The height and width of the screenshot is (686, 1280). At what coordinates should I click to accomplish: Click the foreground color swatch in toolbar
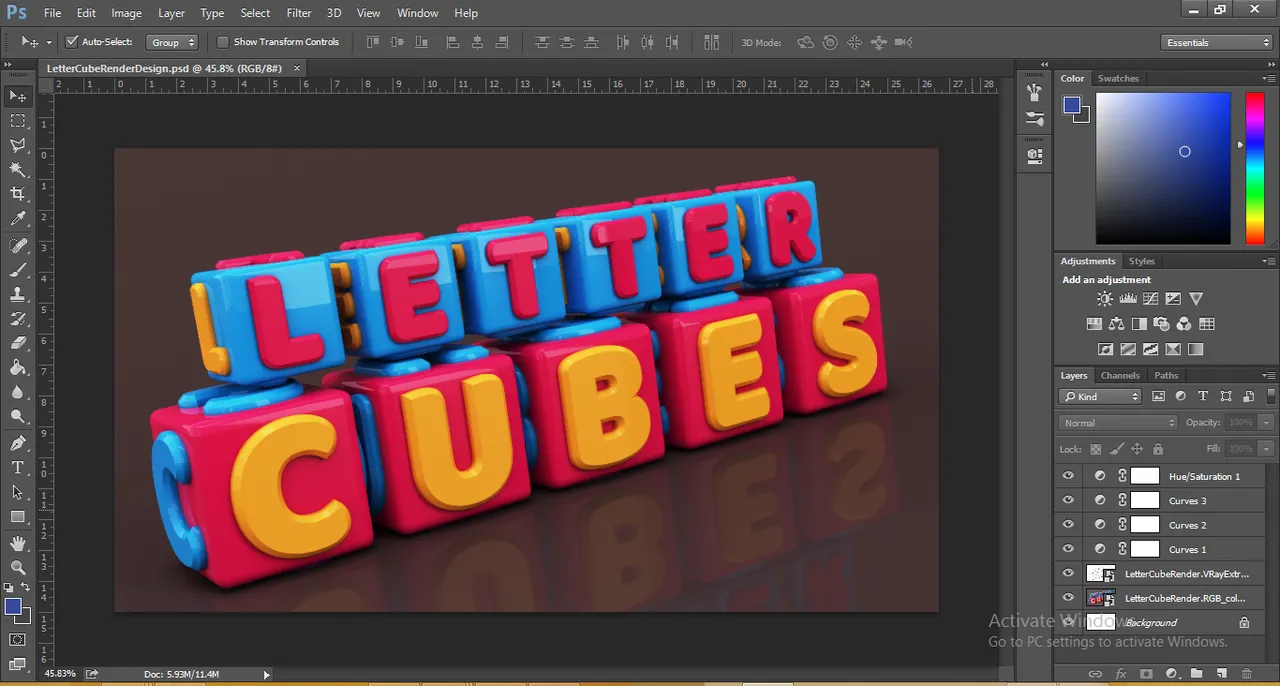[x=13, y=606]
